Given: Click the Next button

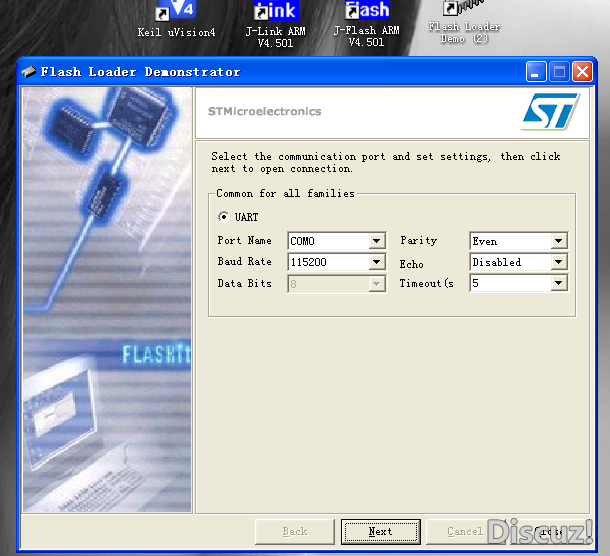Looking at the screenshot, I should pos(380,531).
